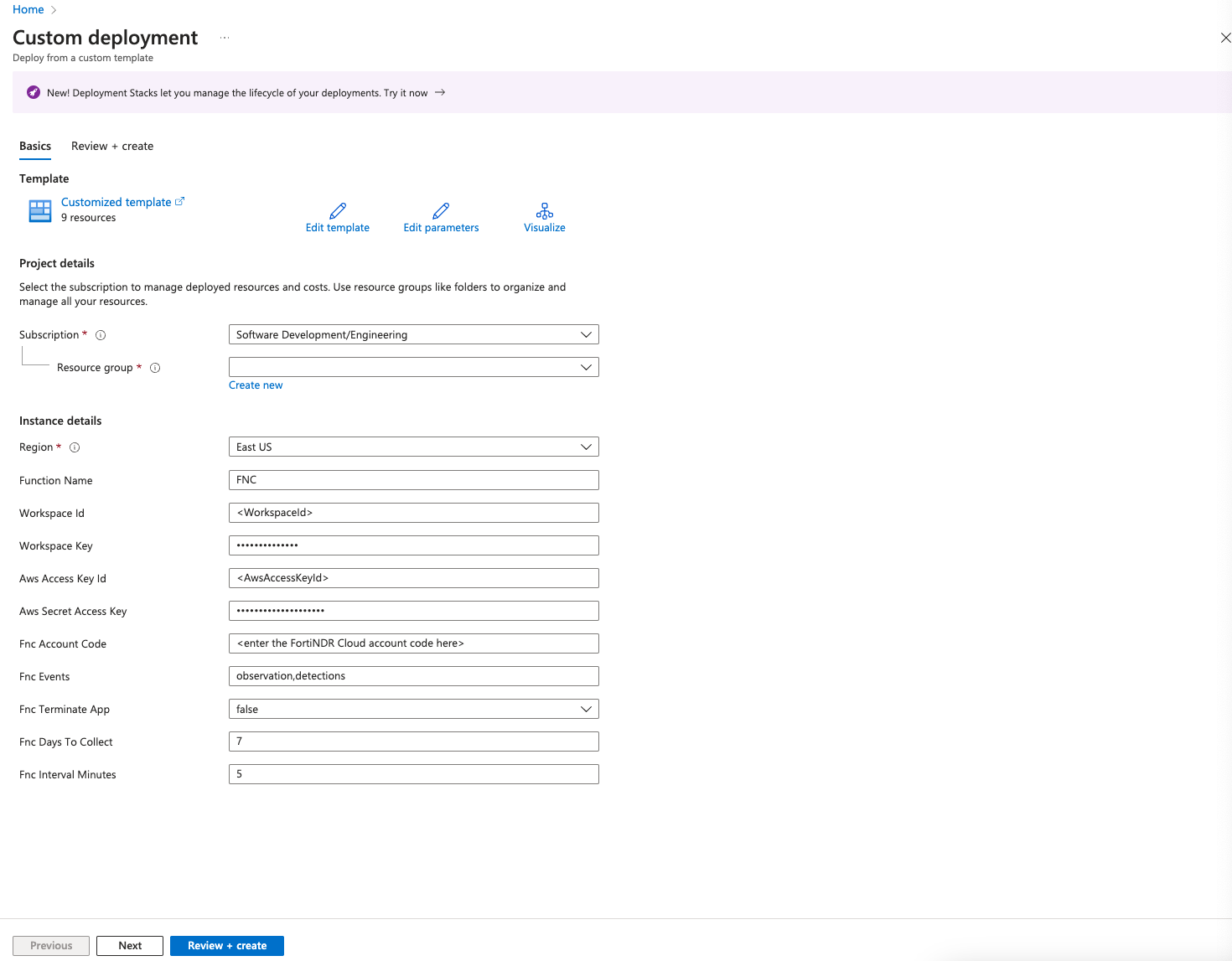Click the Visualize template icon
Image resolution: width=1232 pixels, height=961 pixels.
pos(544,217)
